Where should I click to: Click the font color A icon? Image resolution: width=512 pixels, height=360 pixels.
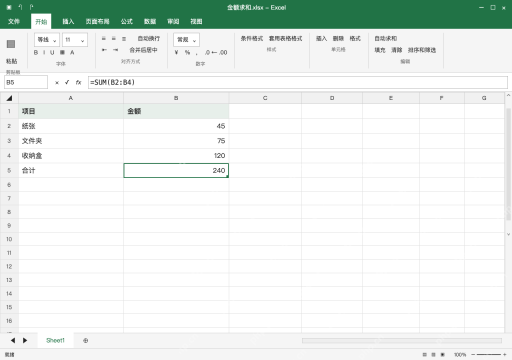pyautogui.click(x=72, y=52)
